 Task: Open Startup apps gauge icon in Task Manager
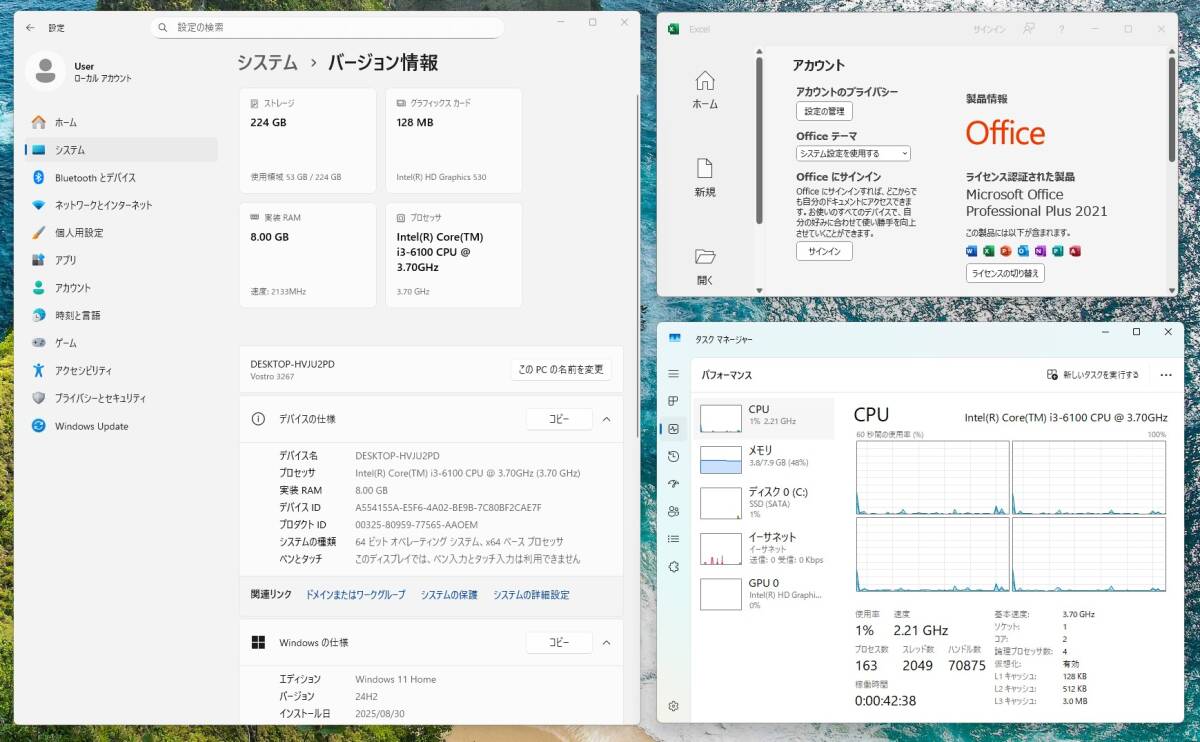[x=673, y=484]
